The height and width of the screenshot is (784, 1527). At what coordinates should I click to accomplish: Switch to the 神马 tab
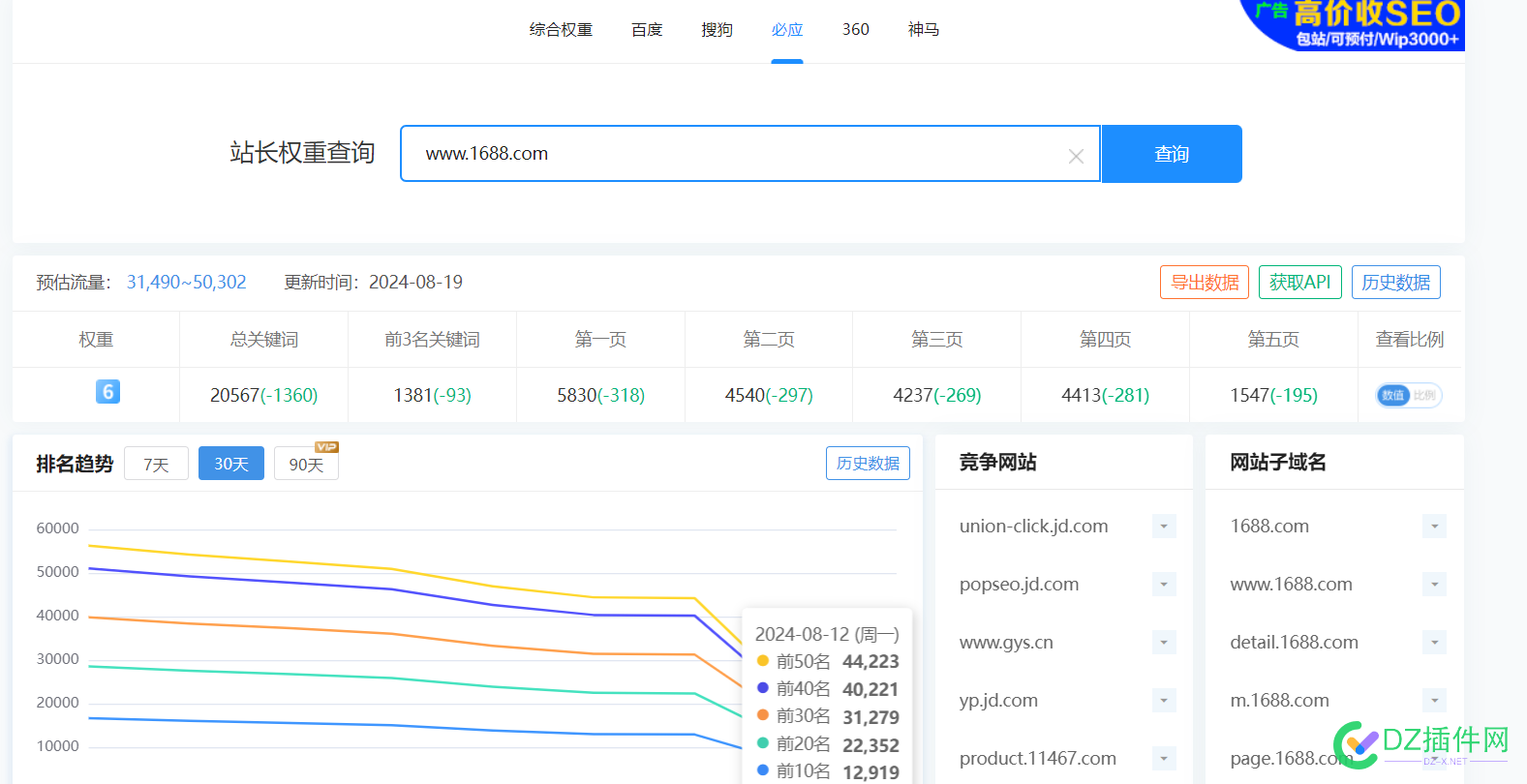pyautogui.click(x=924, y=30)
